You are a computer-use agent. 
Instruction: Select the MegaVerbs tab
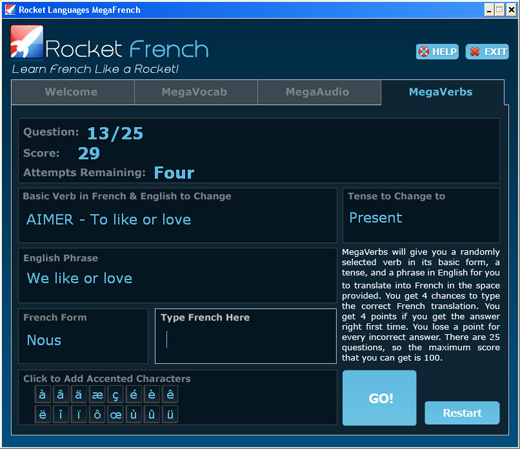[x=442, y=92]
